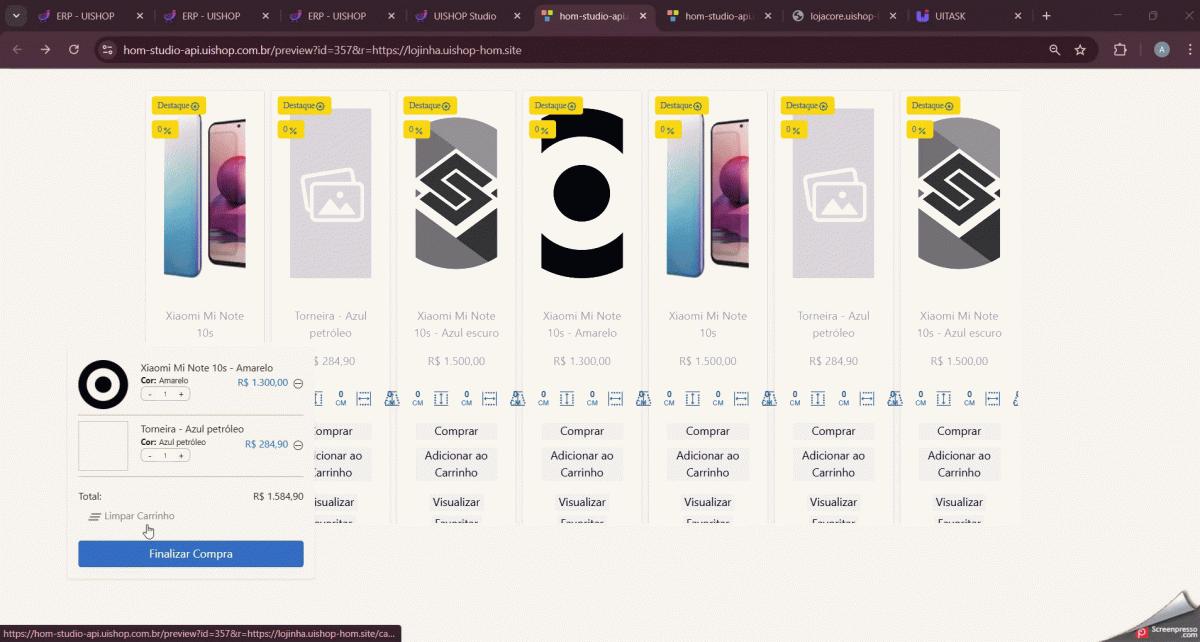Bookmark this page with the star icon
Image resolution: width=1200 pixels, height=642 pixels.
click(x=1080, y=50)
